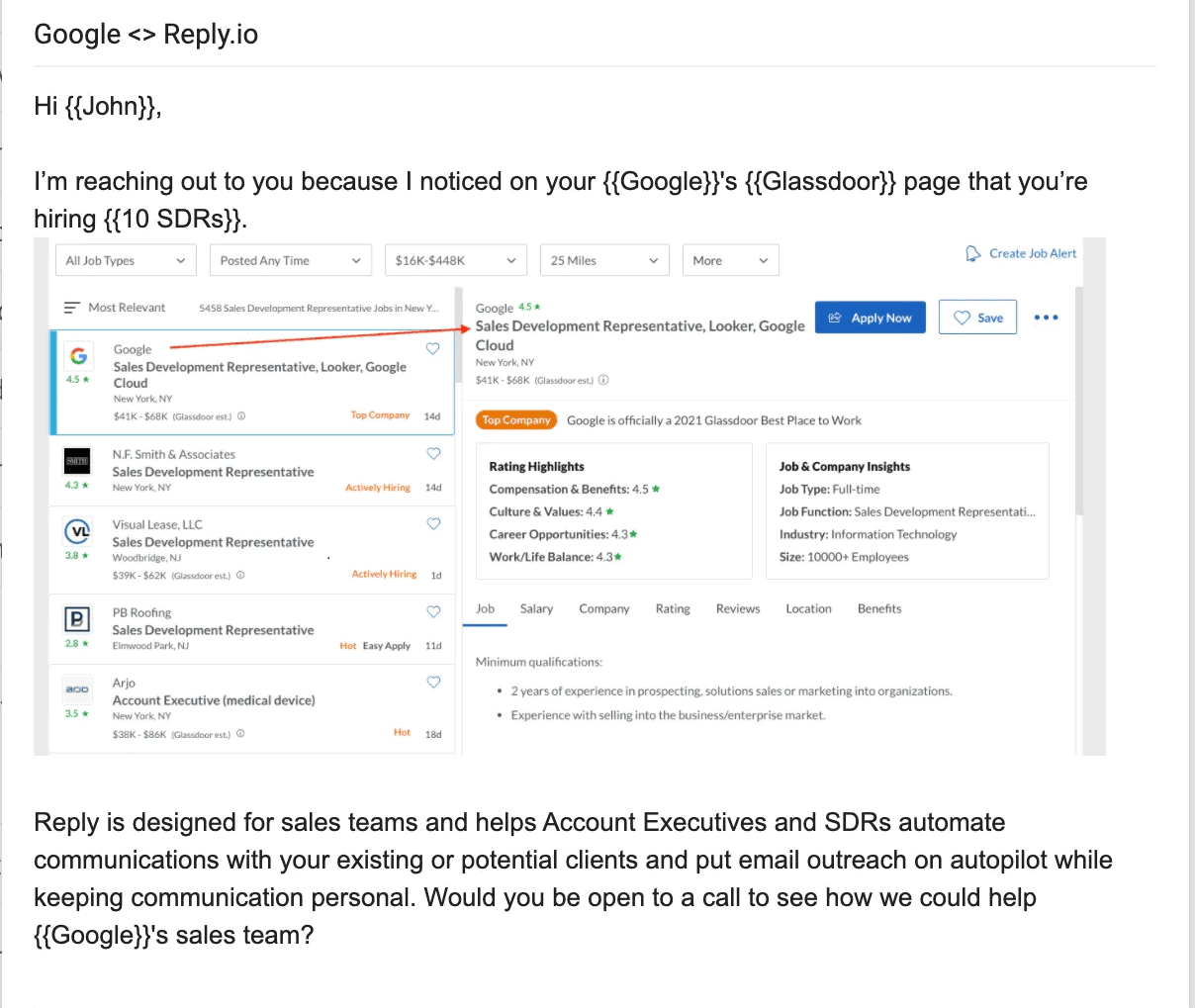Click Hot label on Arjo listing
The width and height of the screenshot is (1195, 1008).
coord(402,733)
